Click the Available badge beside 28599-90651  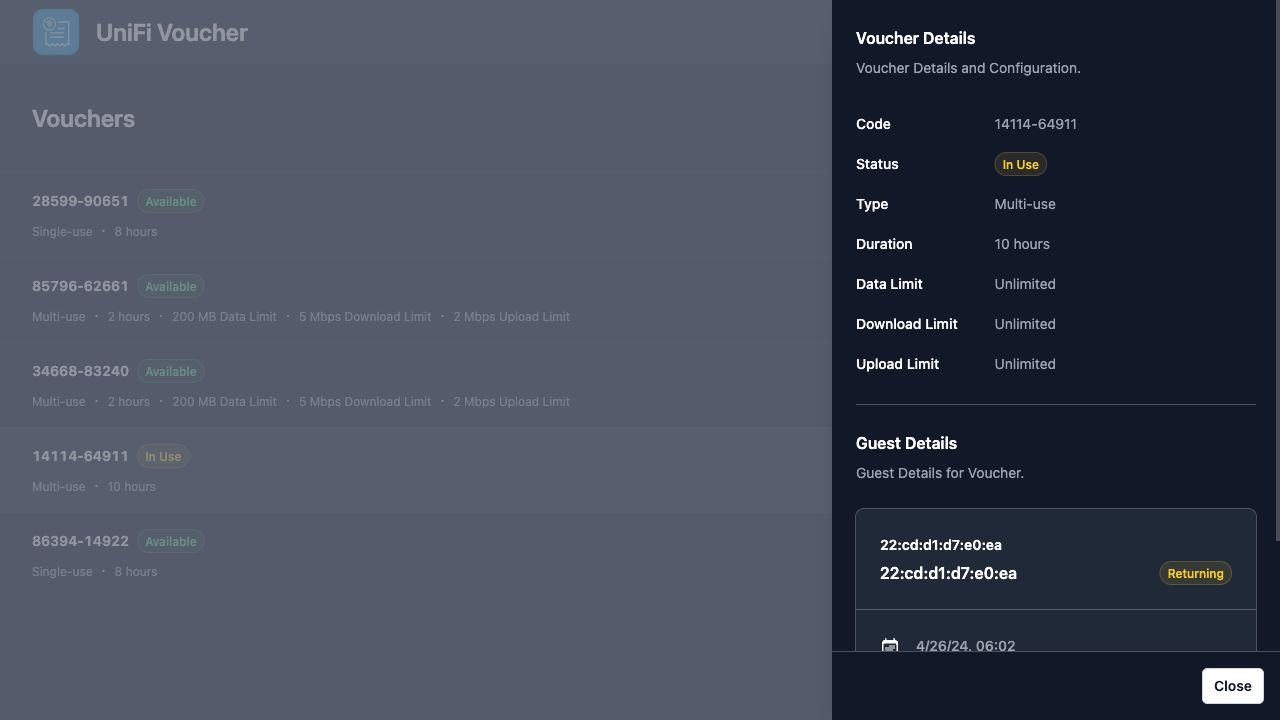point(170,201)
